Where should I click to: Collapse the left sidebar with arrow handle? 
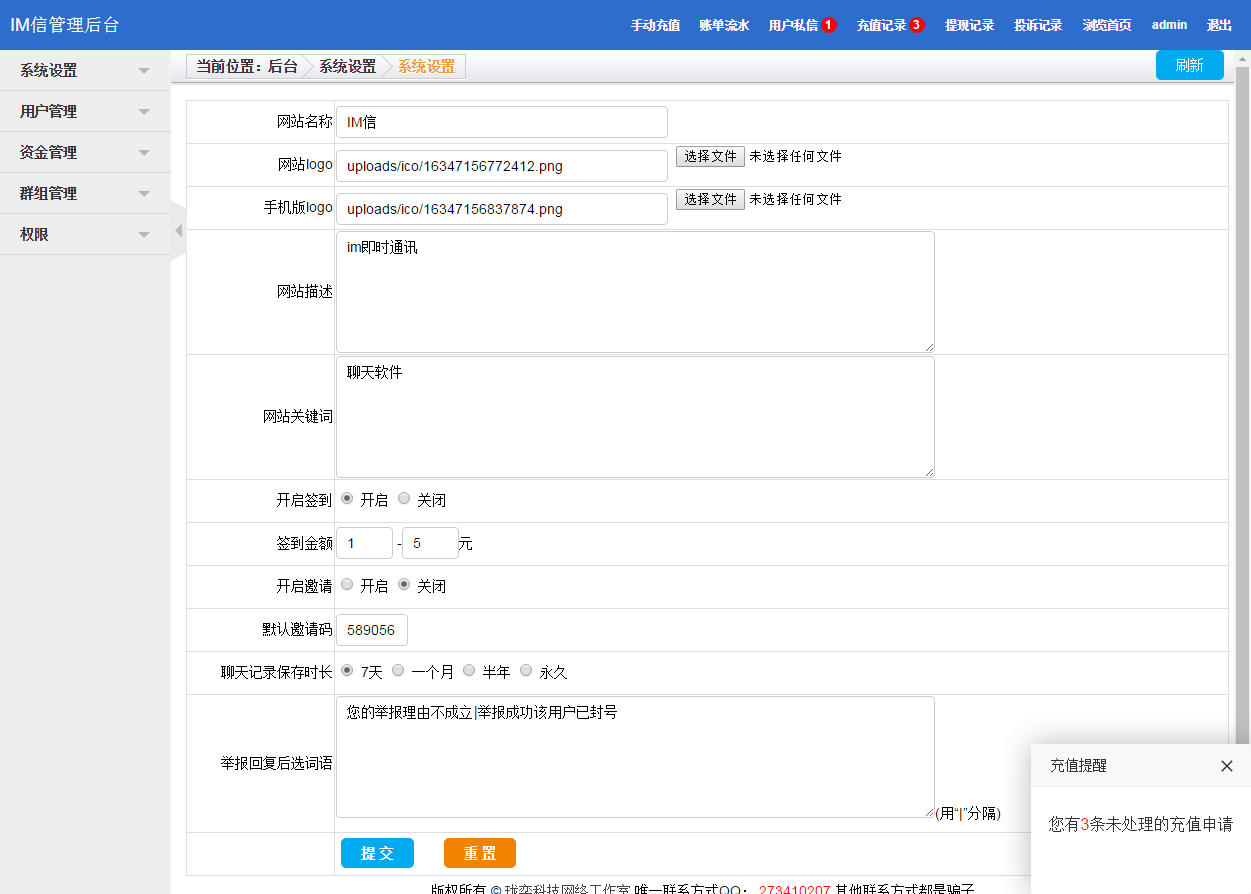pyautogui.click(x=178, y=231)
